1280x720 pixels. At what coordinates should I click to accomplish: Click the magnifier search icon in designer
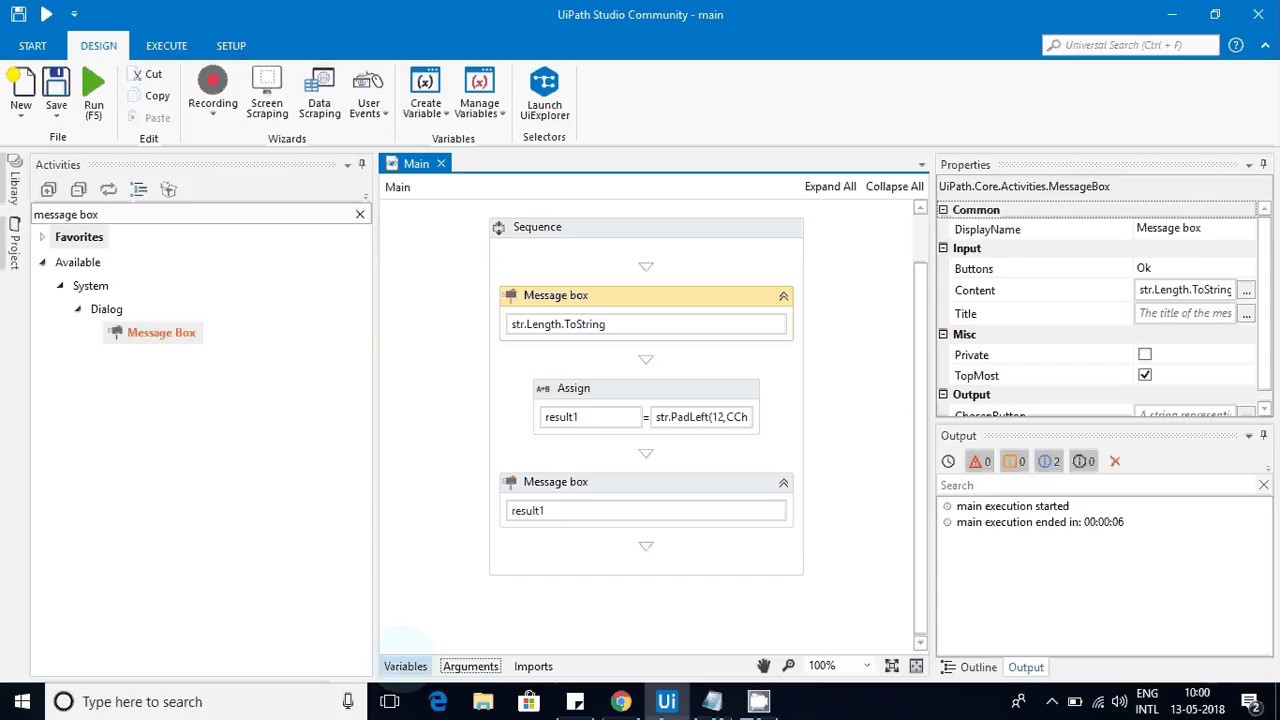coord(788,666)
